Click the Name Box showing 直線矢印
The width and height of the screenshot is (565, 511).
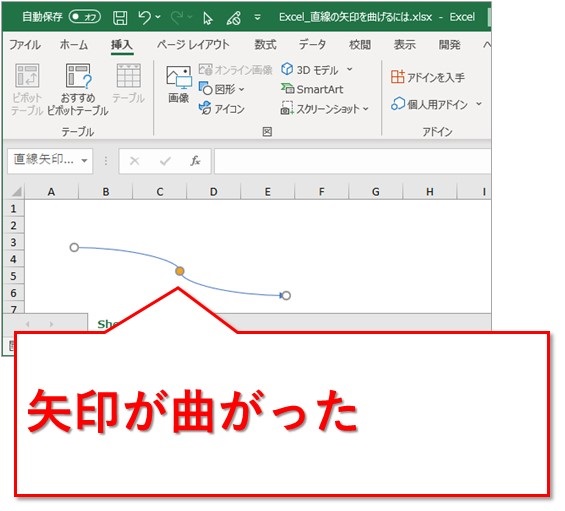point(44,160)
